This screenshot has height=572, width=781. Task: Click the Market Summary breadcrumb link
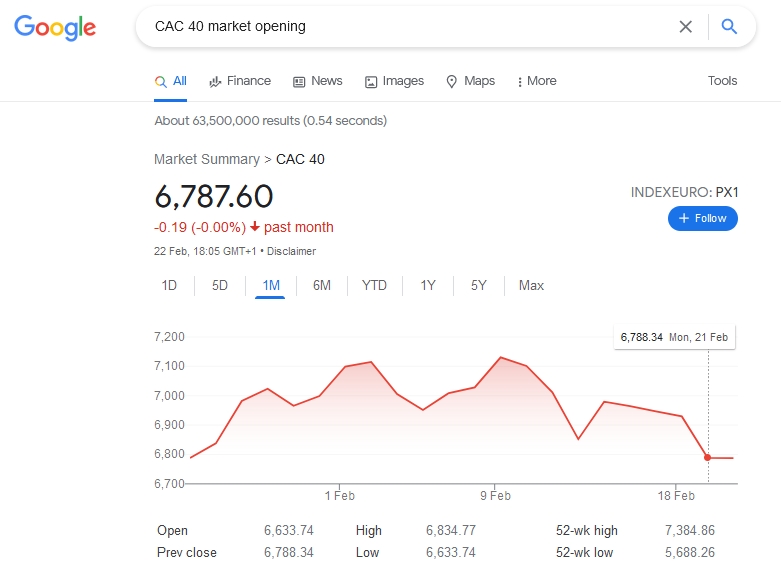(206, 159)
